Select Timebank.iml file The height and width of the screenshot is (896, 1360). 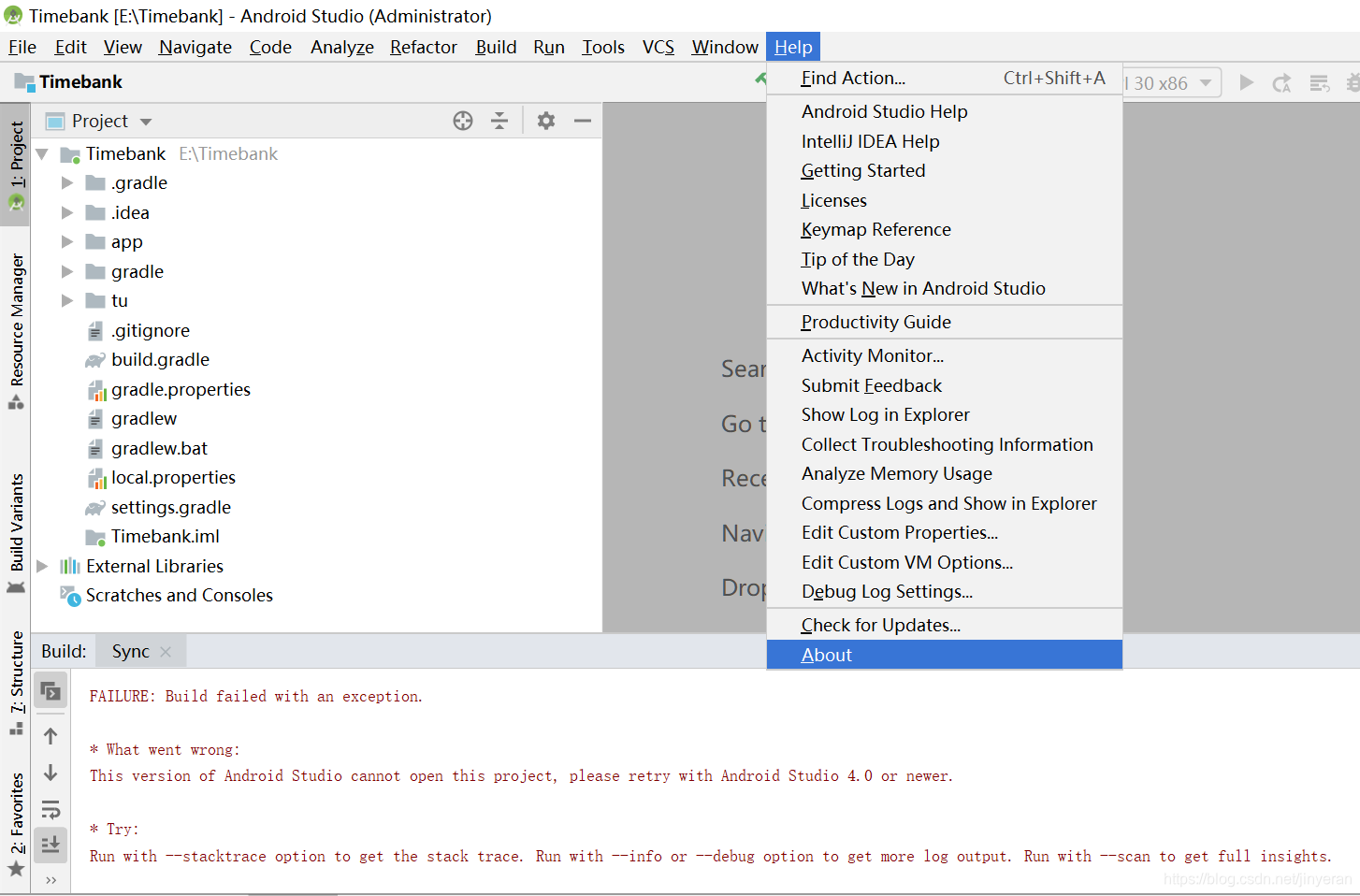click(165, 537)
